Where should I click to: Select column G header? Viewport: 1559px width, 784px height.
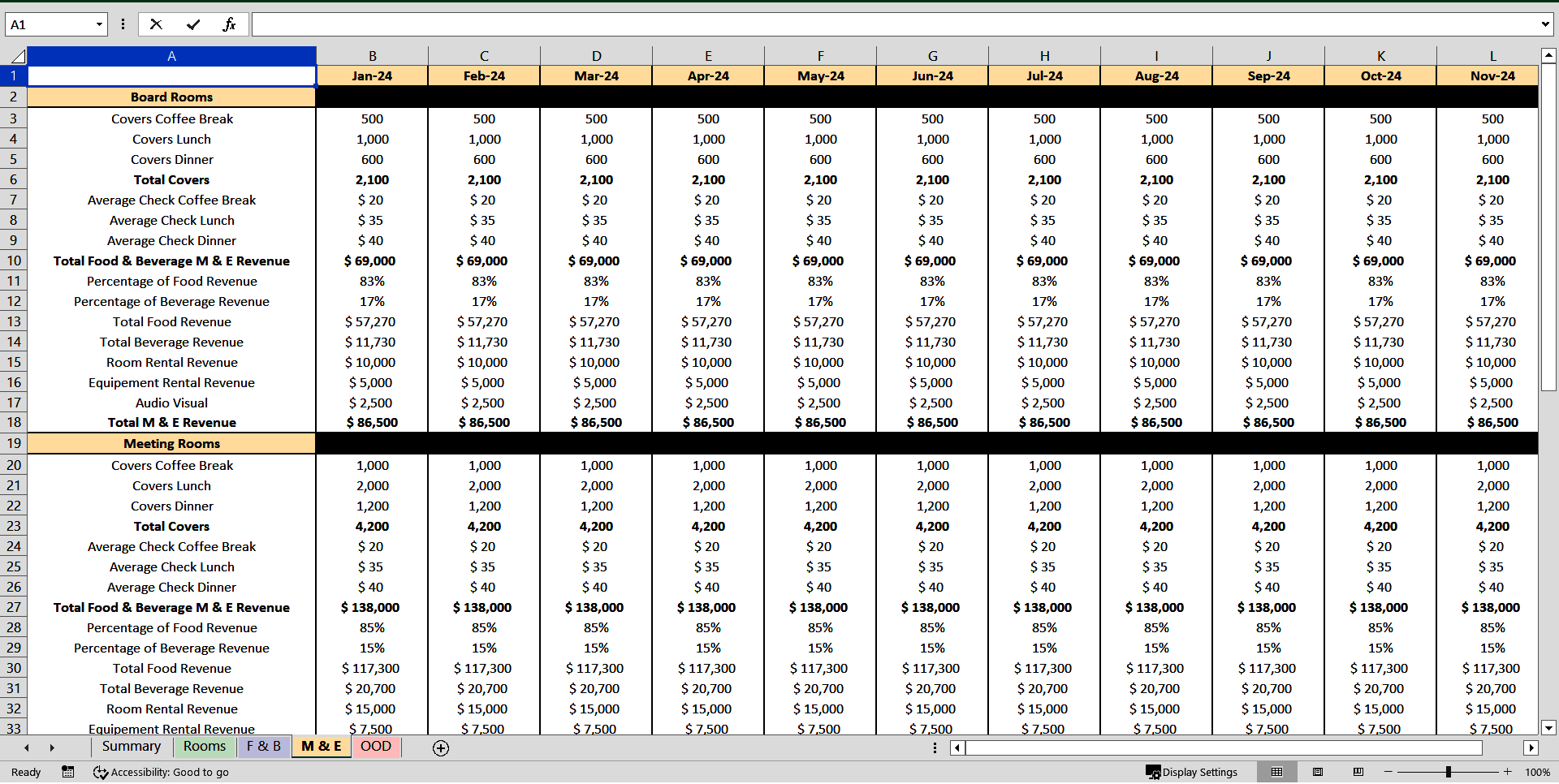(932, 56)
